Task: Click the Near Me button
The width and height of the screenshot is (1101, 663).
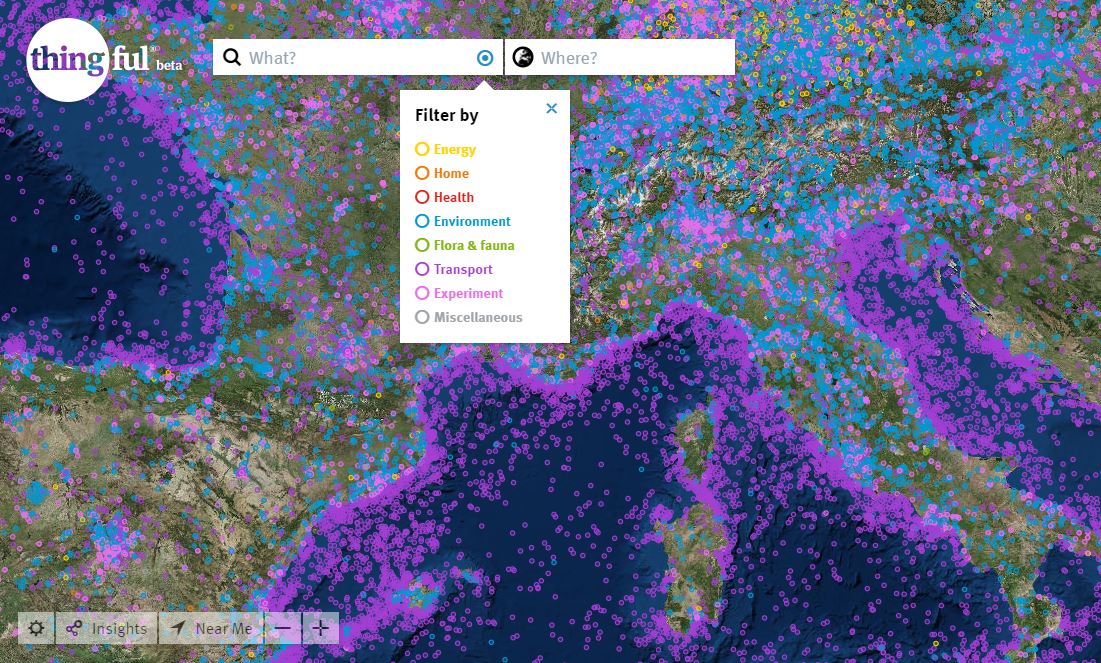Action: 211,628
